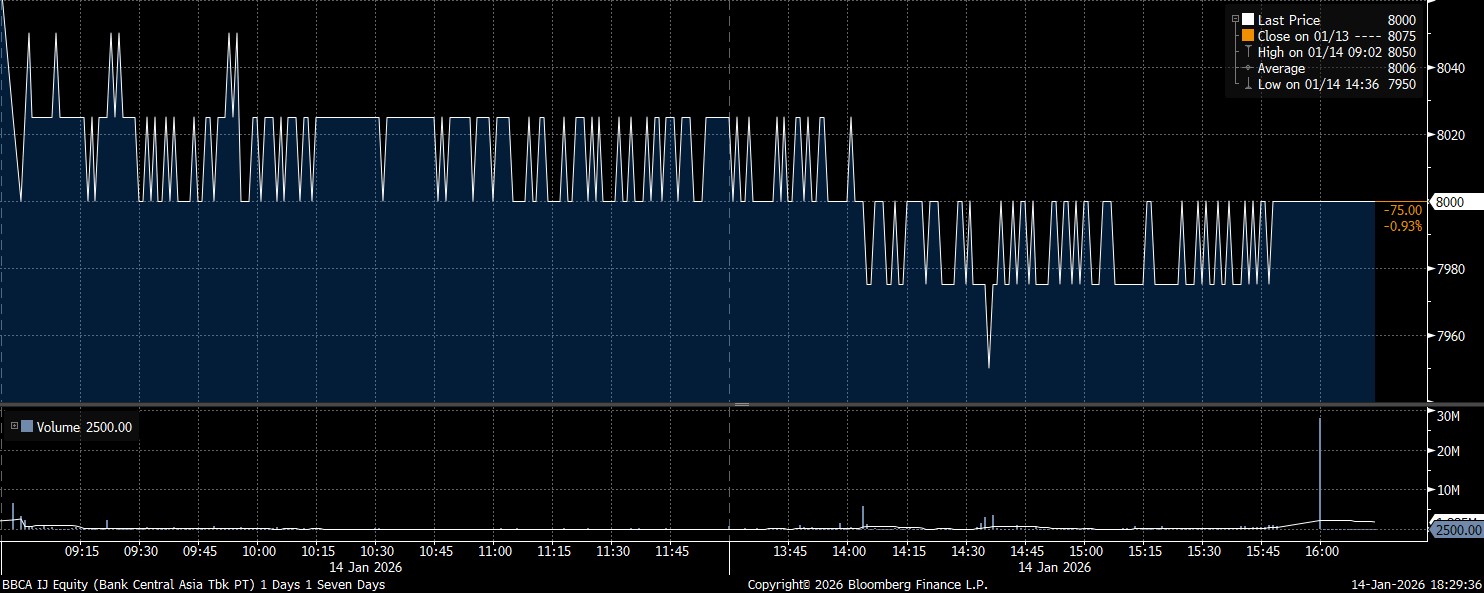Click the High marker icon in legend
This screenshot has height=593, width=1484.
[x=1247, y=52]
